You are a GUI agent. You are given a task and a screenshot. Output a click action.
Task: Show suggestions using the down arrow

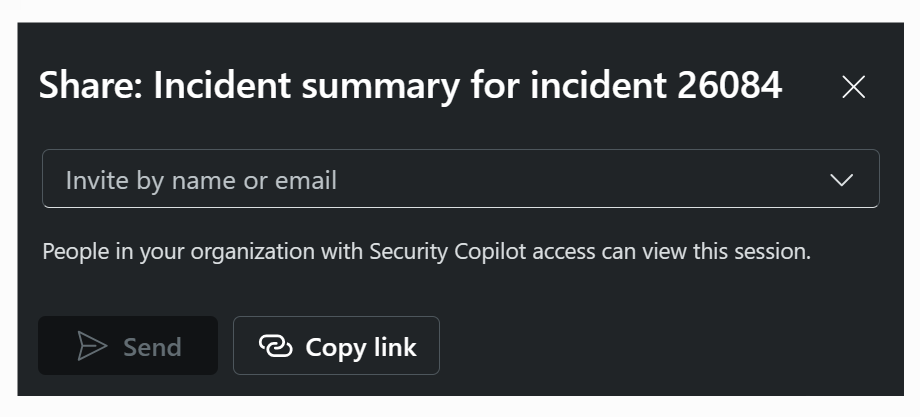coord(841,179)
